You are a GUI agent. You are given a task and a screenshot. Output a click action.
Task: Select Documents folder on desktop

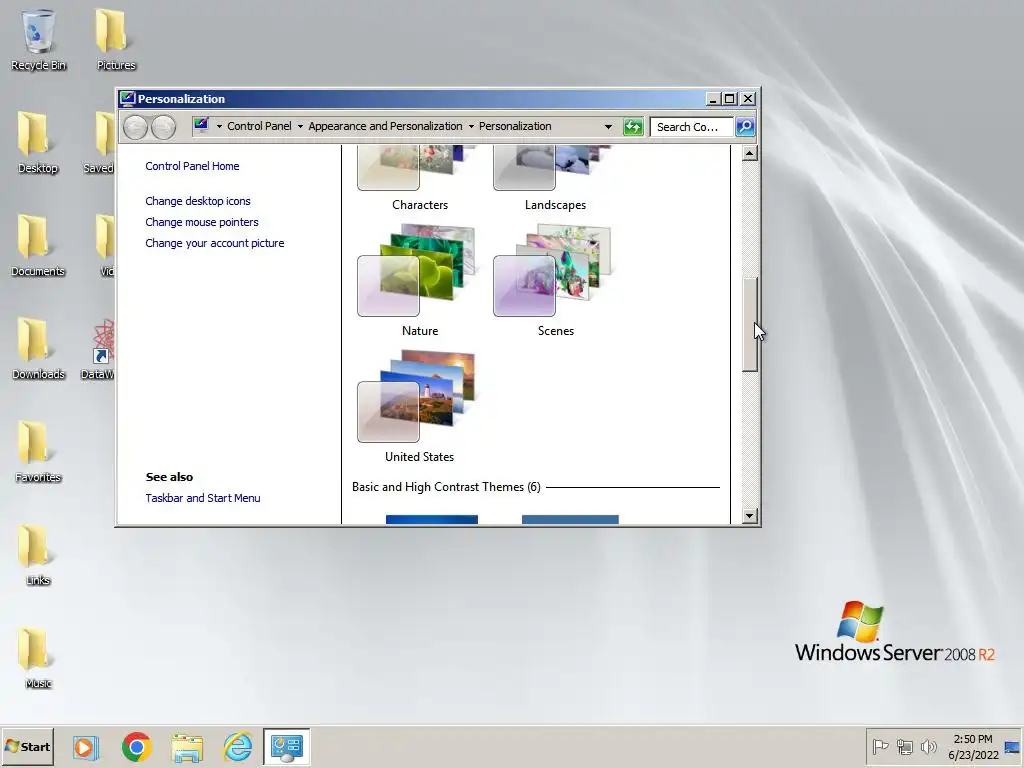38,246
